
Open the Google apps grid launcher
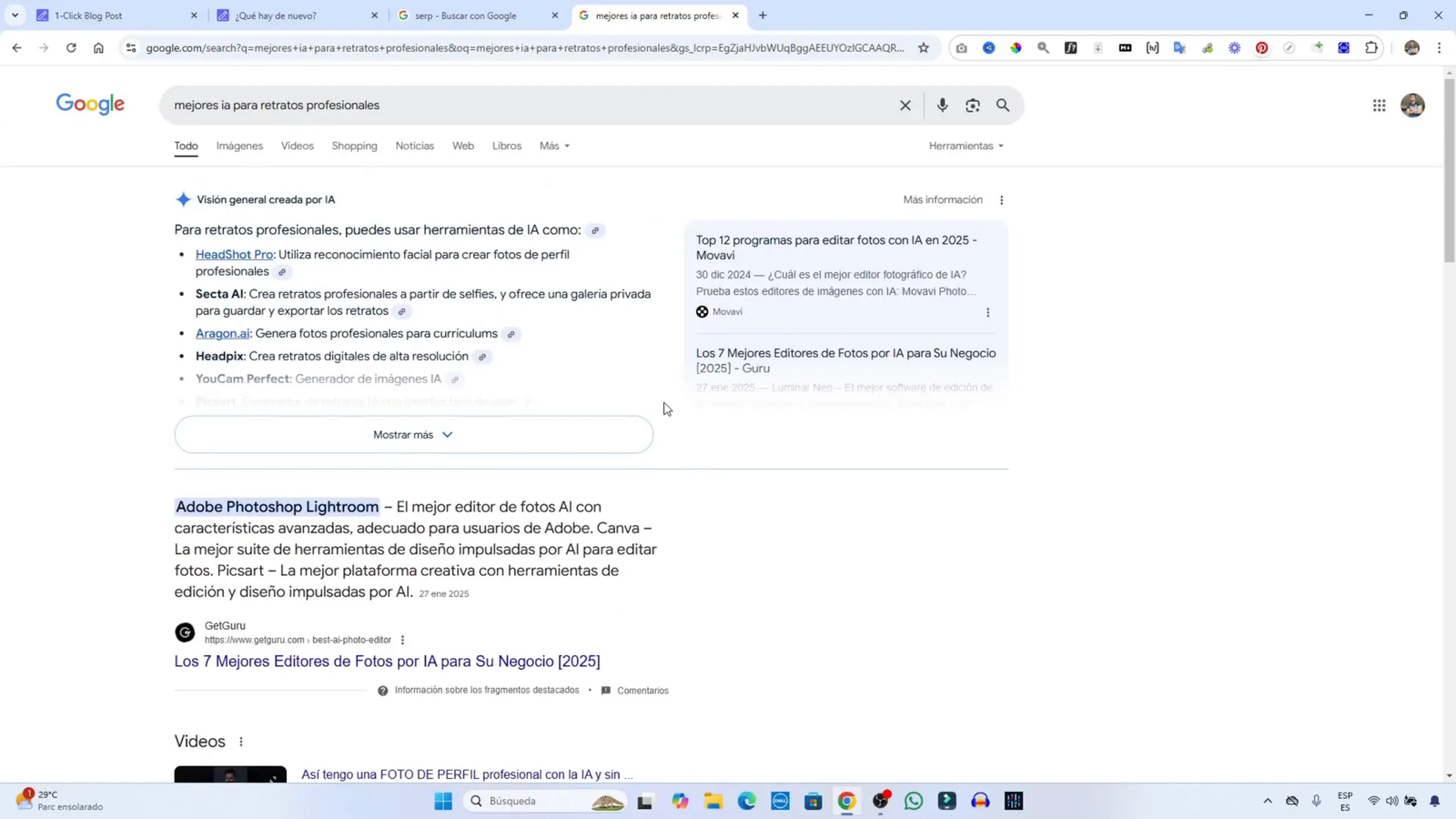[x=1378, y=106]
